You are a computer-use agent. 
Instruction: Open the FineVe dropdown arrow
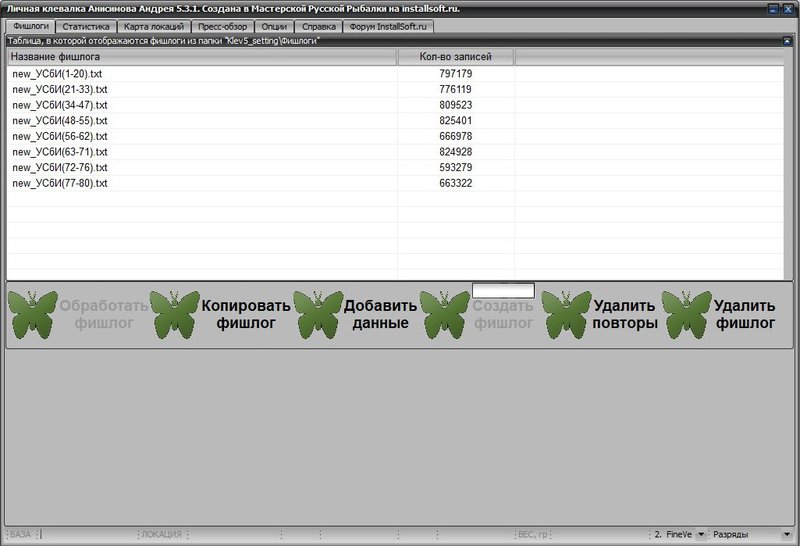coord(701,534)
